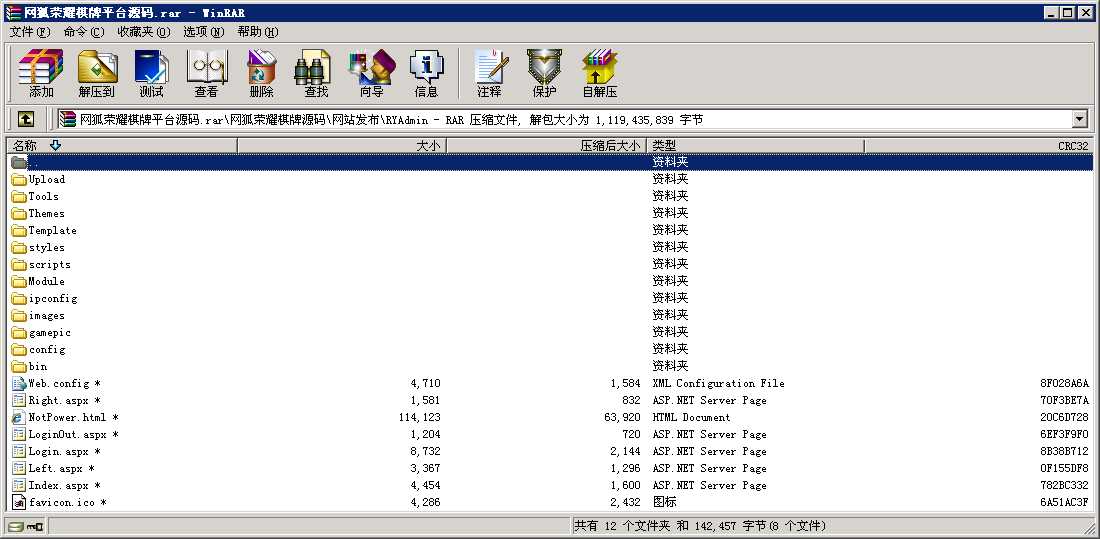Select the Index.aspx file name

65,486
